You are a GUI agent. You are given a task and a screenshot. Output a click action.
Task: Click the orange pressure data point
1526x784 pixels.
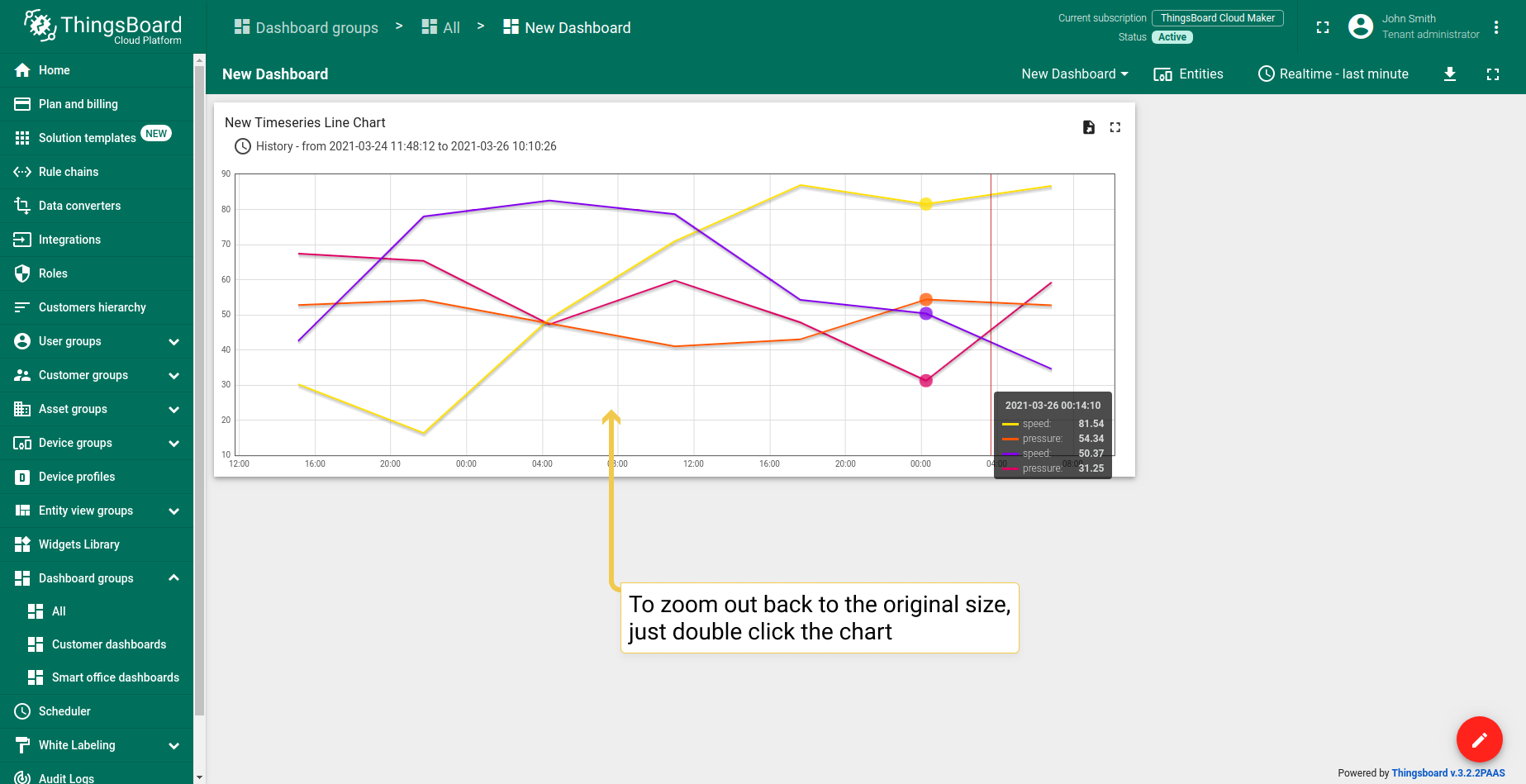click(926, 300)
